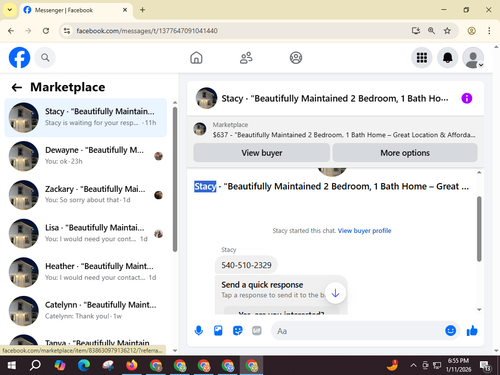Screen dimensions: 500x375
Task: Launch Firefox from the taskbar
Action: (x=132, y=365)
